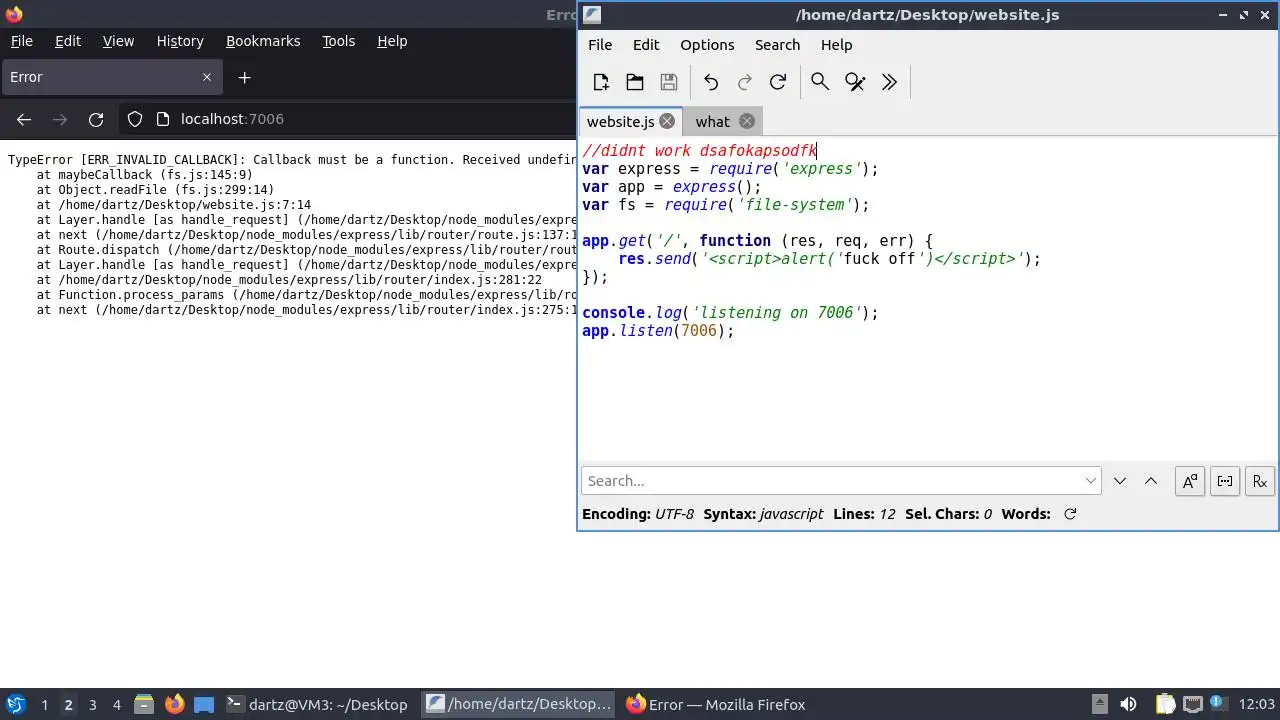Open FeatherPad File menu

pos(600,45)
